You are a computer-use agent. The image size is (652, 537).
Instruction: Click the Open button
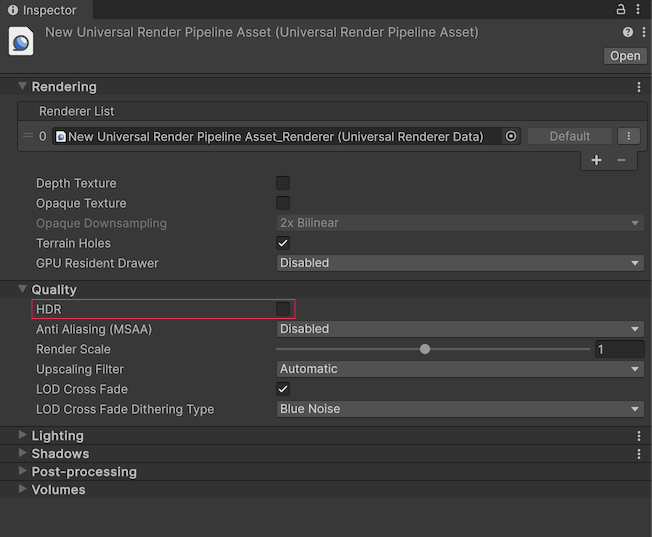[625, 56]
